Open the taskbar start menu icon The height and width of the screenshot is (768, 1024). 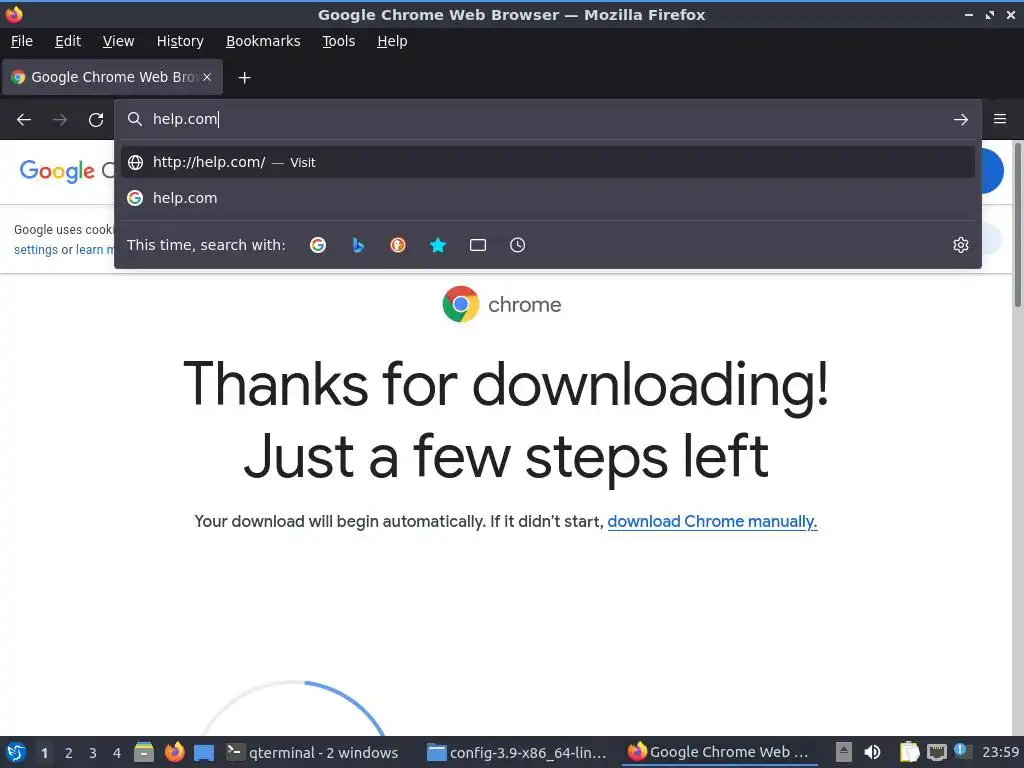(x=16, y=752)
